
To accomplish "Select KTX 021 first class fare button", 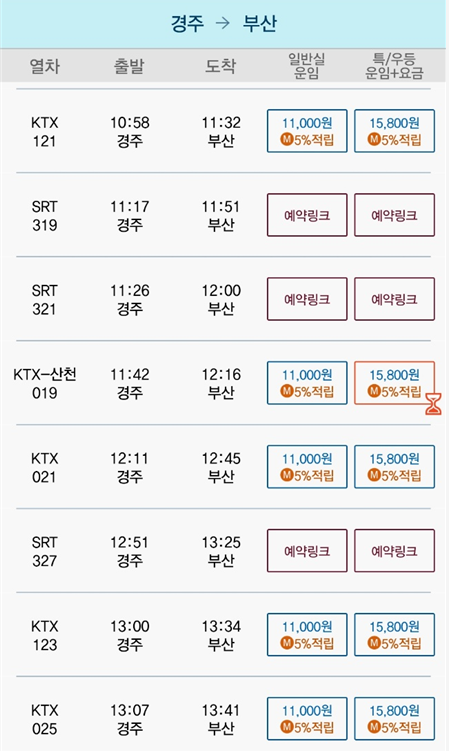I will [x=394, y=467].
